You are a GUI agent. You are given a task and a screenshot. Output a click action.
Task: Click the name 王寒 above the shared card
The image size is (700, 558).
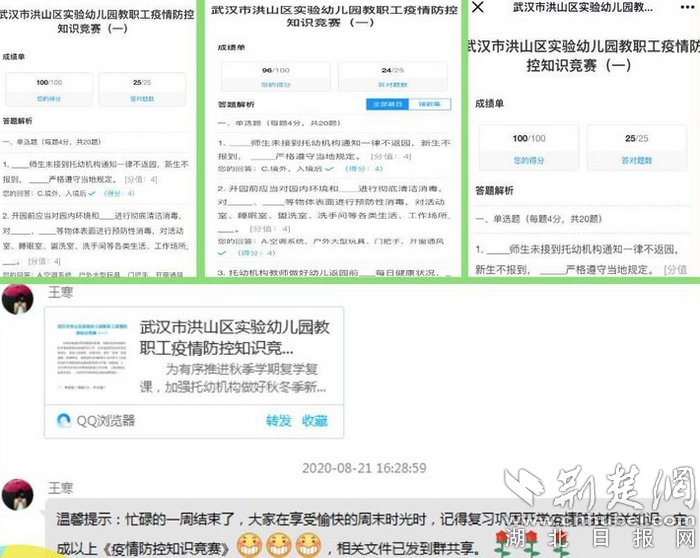(60, 292)
